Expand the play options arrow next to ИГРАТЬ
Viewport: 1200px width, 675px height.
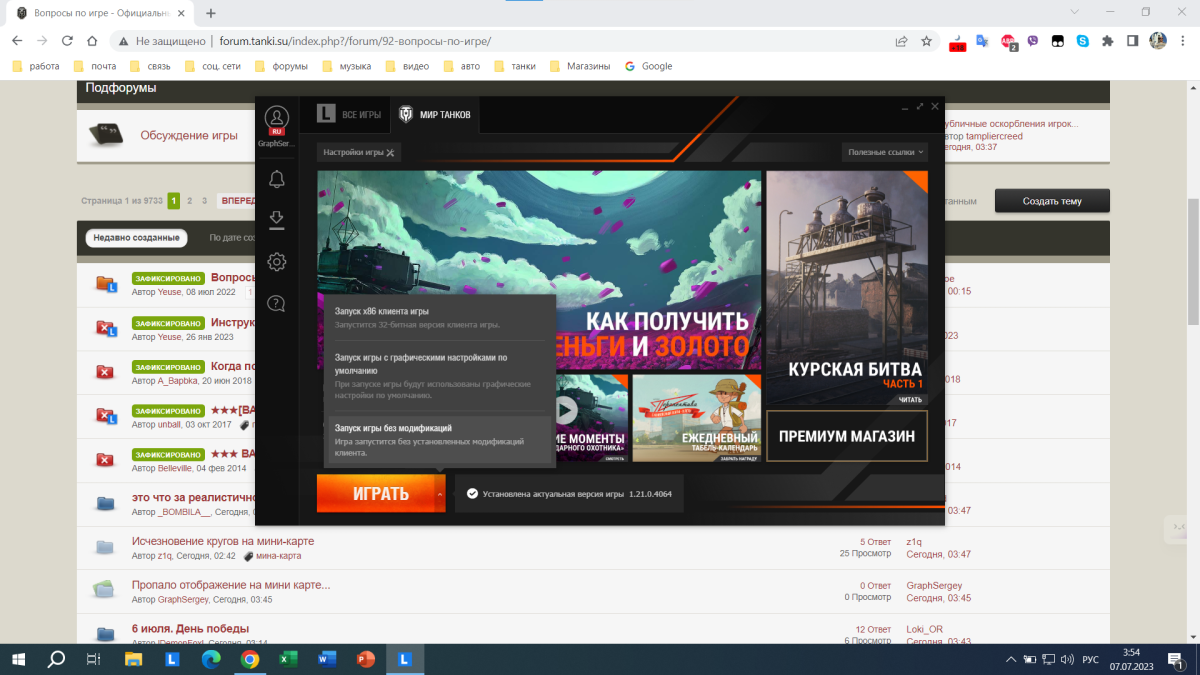point(439,494)
